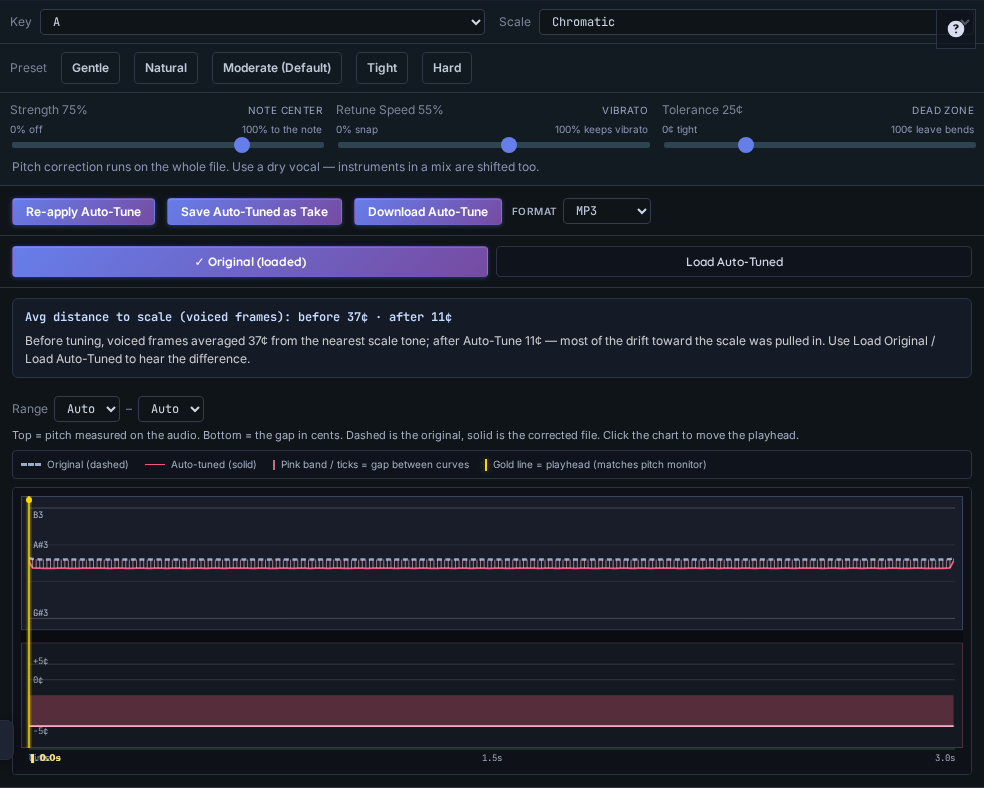The width and height of the screenshot is (984, 789).
Task: Open the second Range Auto dropdown
Action: click(x=171, y=409)
